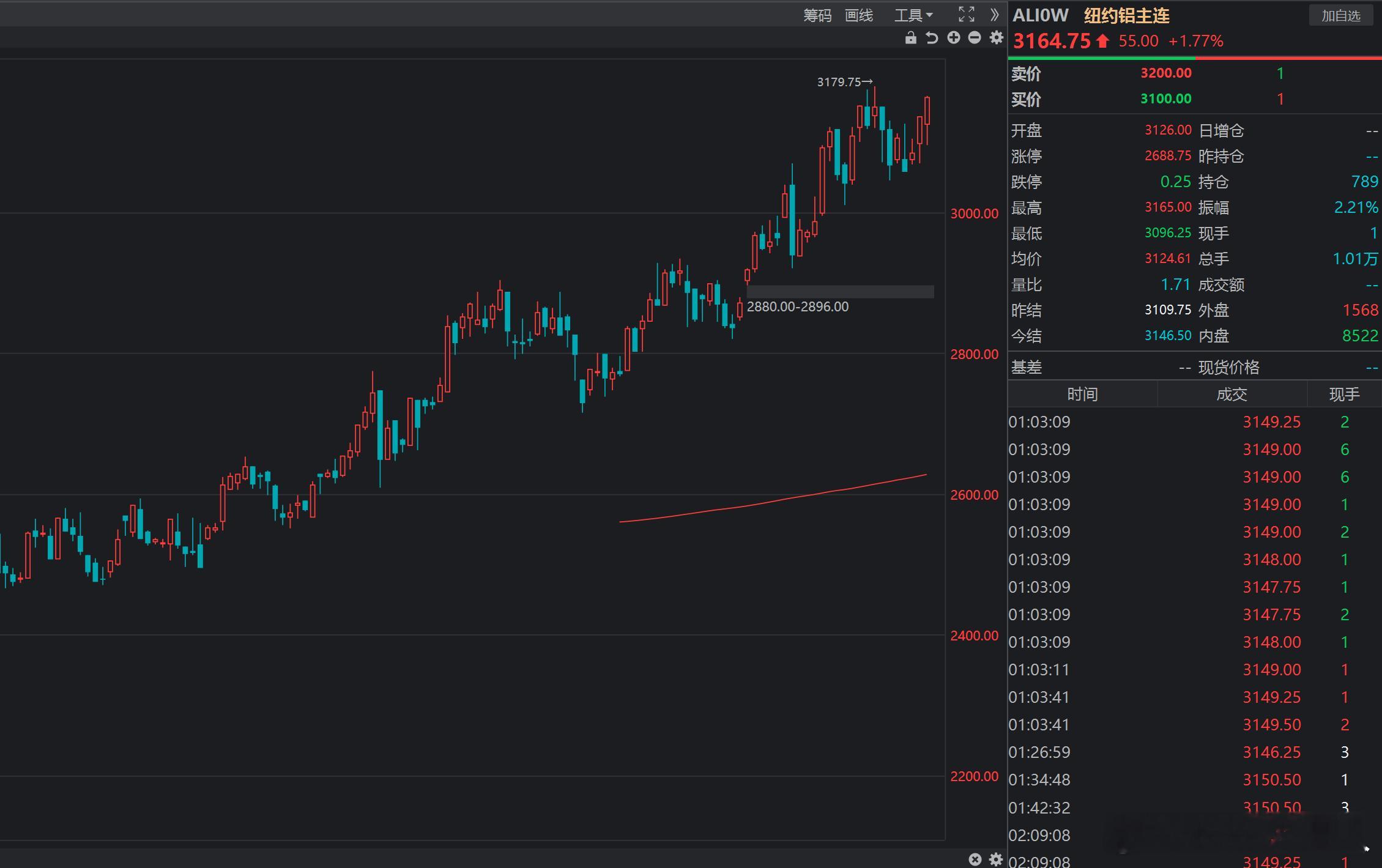Click the 买价 3100.00 bid price
This screenshot has width=1382, height=868.
[x=1165, y=99]
